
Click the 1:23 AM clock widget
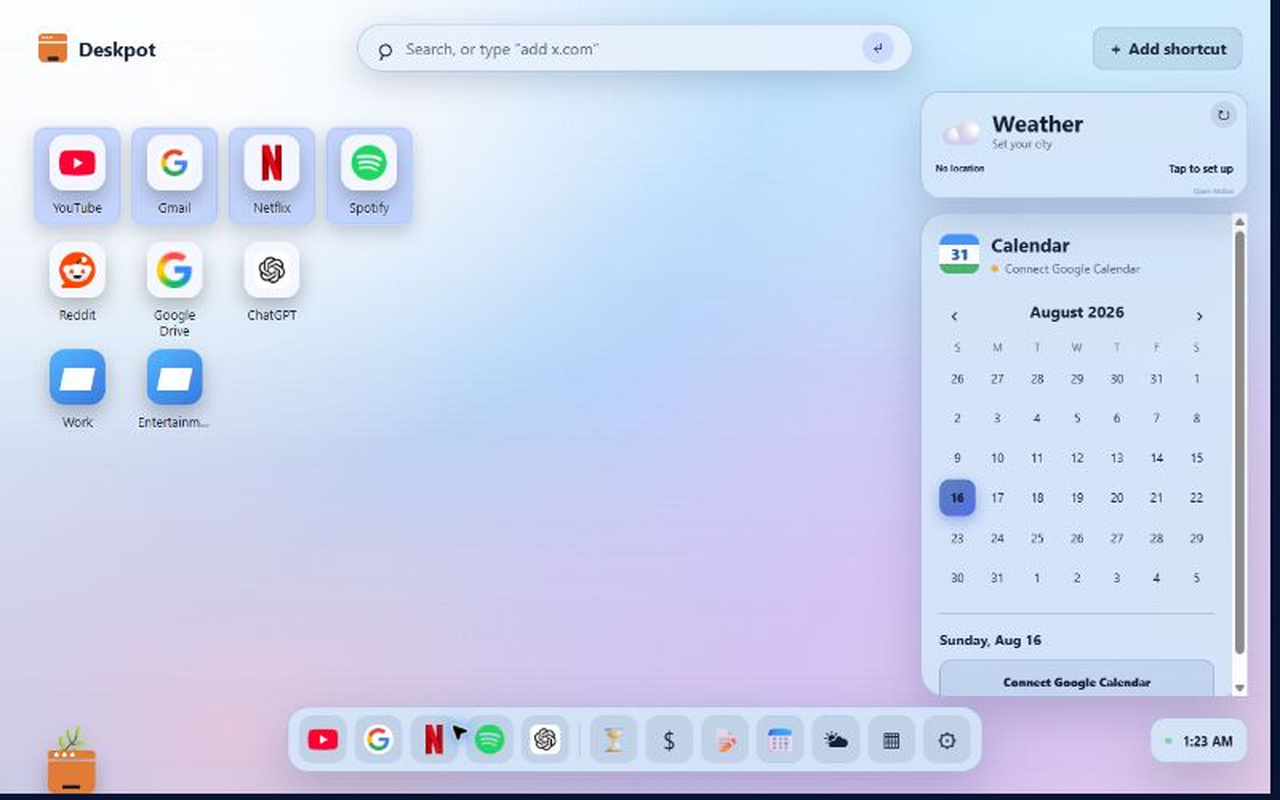click(1199, 741)
